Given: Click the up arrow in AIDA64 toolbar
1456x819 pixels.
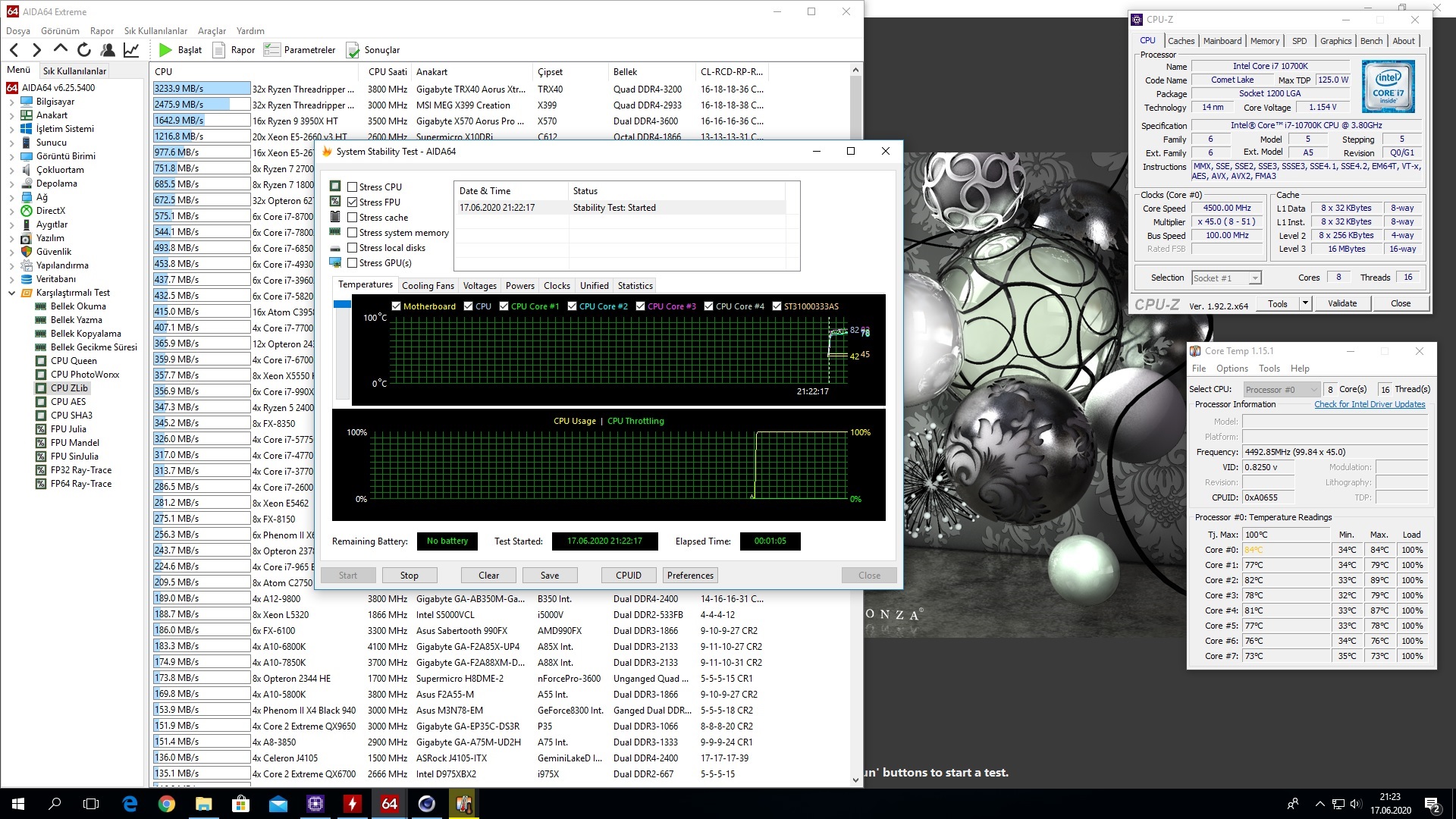Looking at the screenshot, I should tap(61, 49).
